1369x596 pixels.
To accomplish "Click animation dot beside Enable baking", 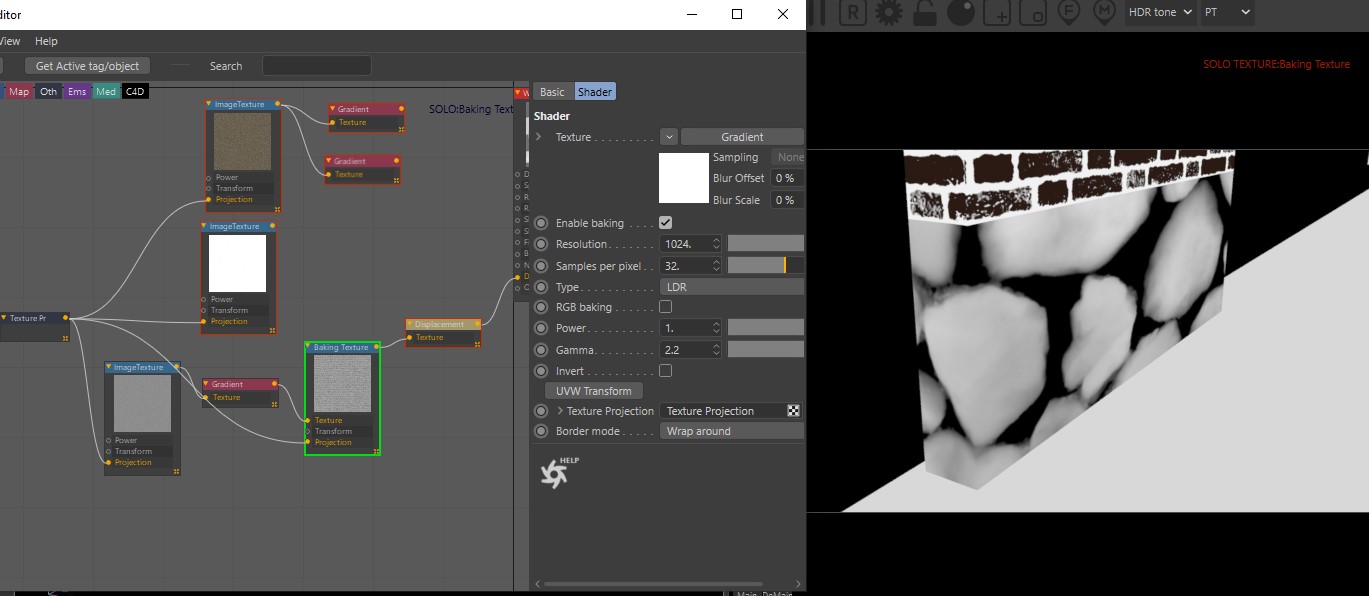I will point(541,223).
